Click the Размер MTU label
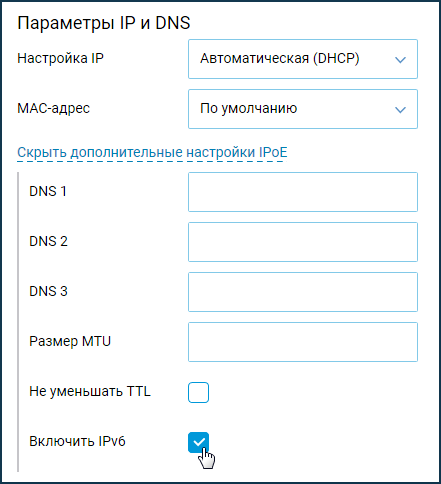Viewport: 441px width, 484px height. (70, 341)
